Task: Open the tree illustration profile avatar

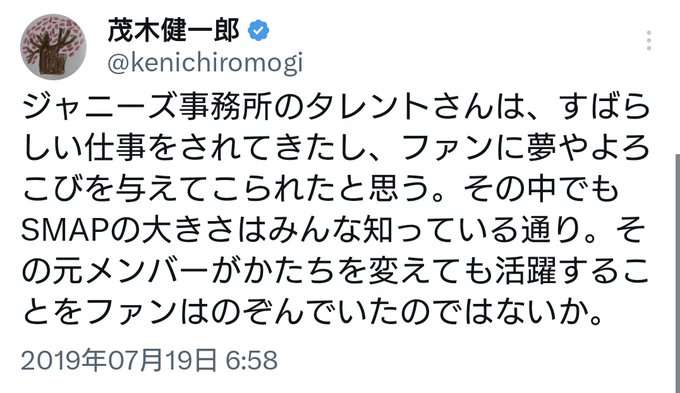Action: tap(53, 47)
